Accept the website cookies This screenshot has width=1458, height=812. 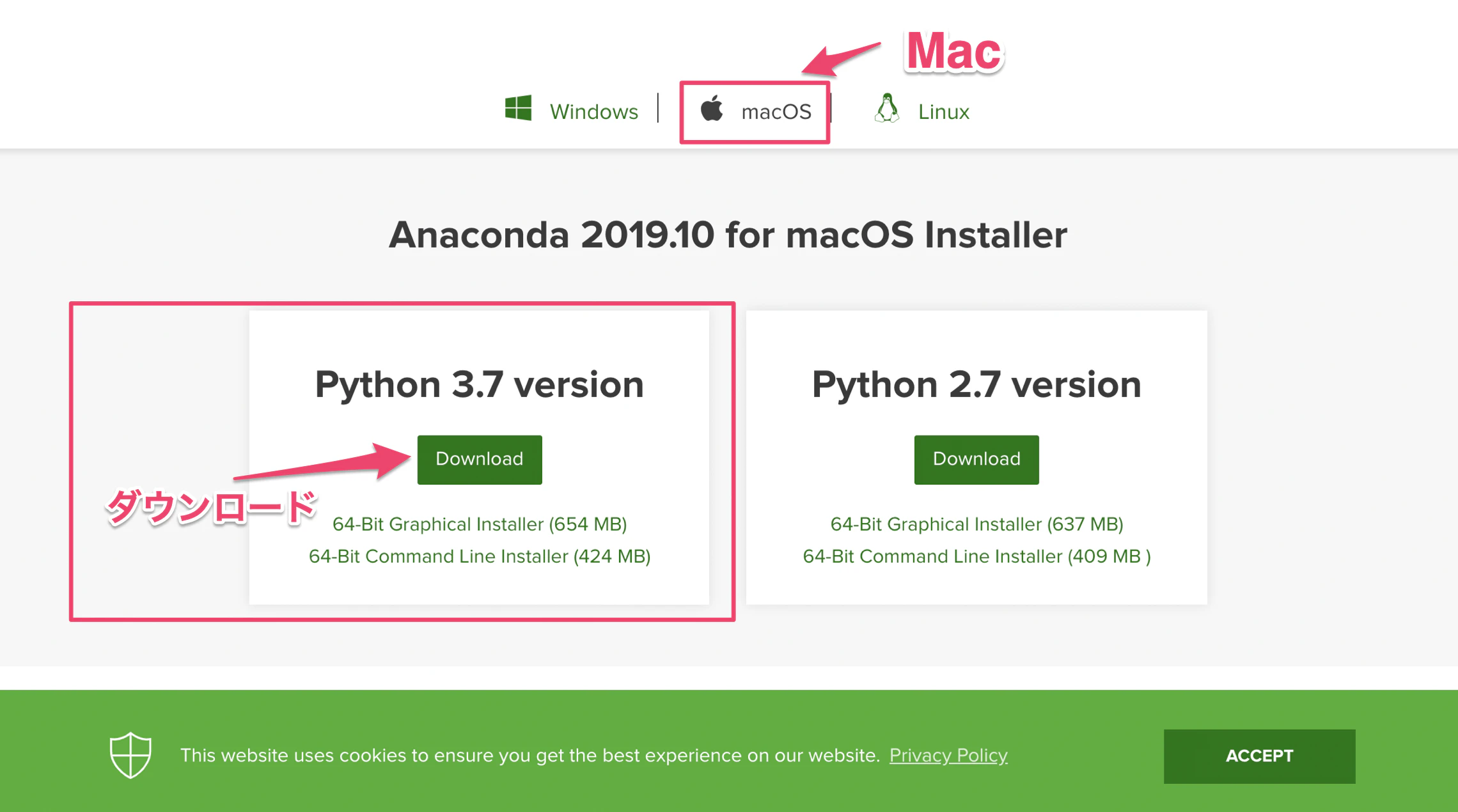click(1259, 756)
